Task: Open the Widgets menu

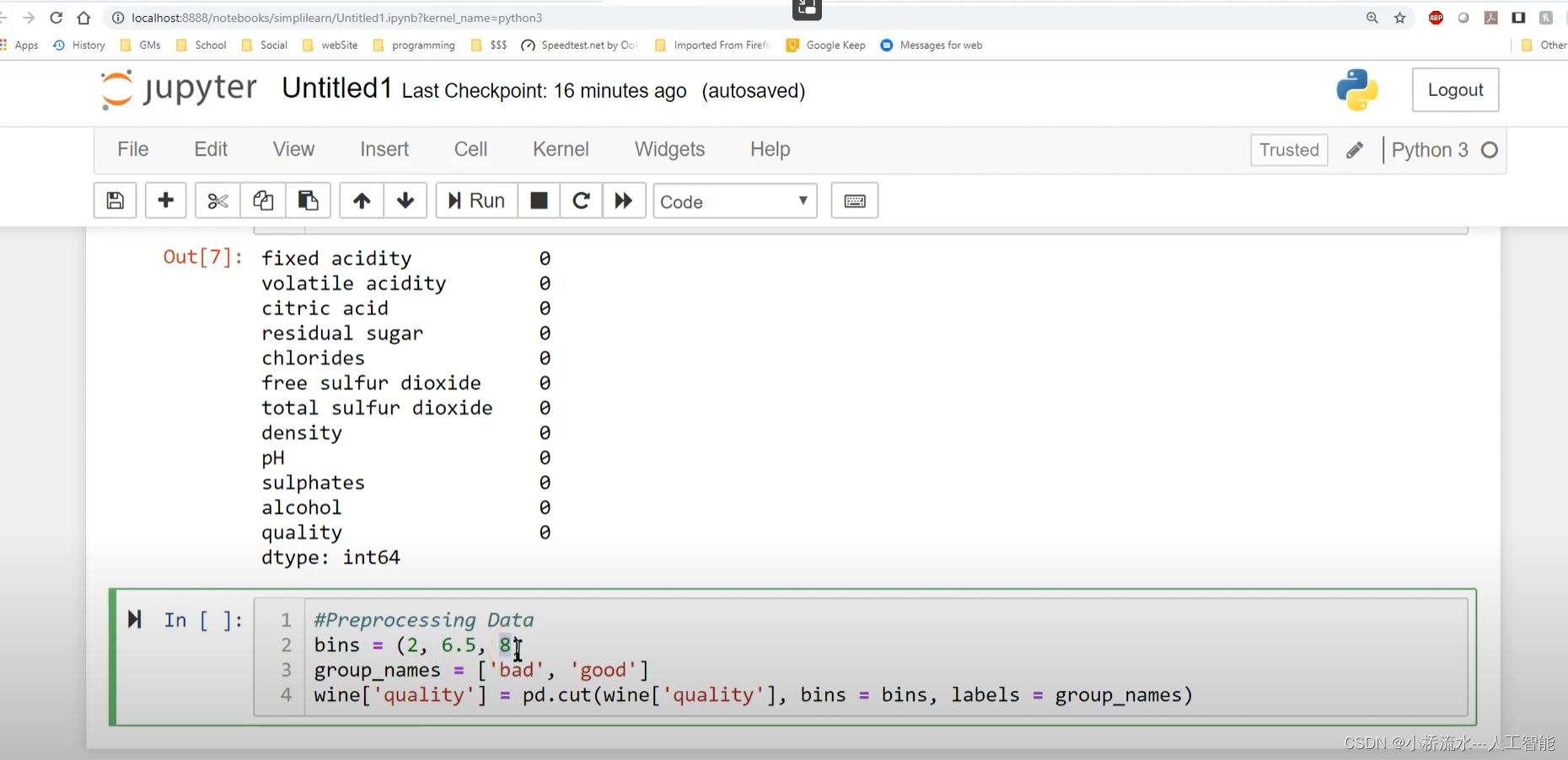Action: [x=669, y=149]
